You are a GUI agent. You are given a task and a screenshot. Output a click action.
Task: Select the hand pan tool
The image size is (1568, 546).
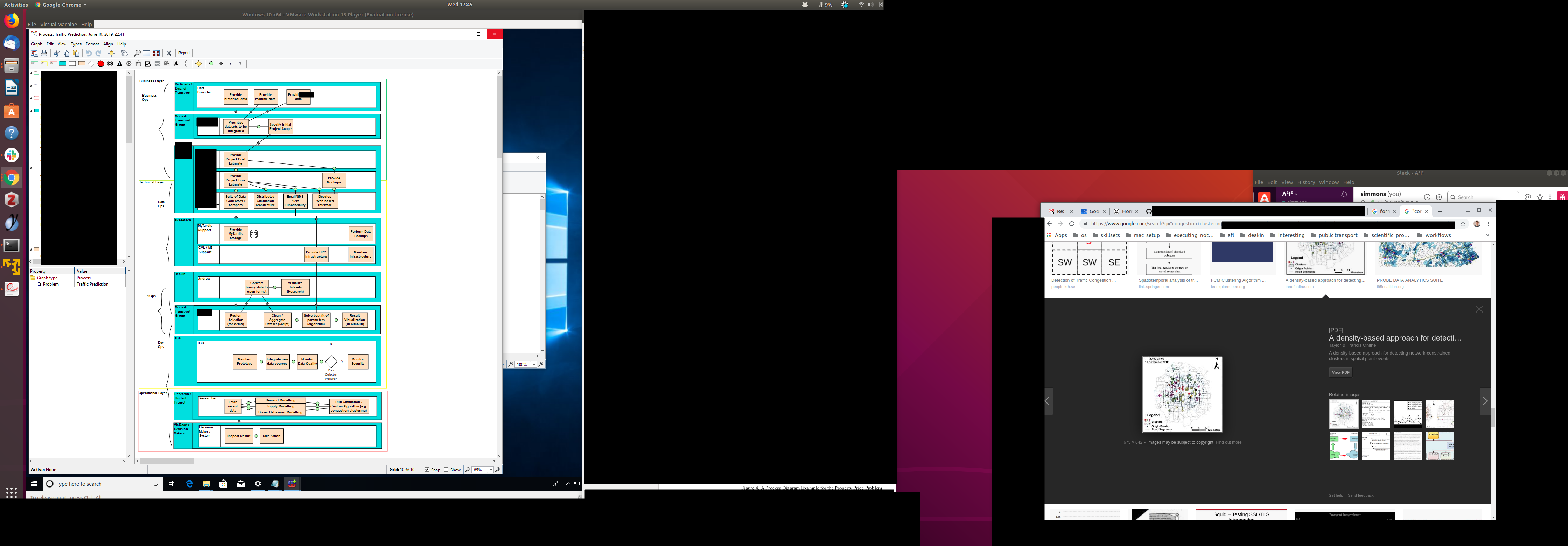point(124,53)
